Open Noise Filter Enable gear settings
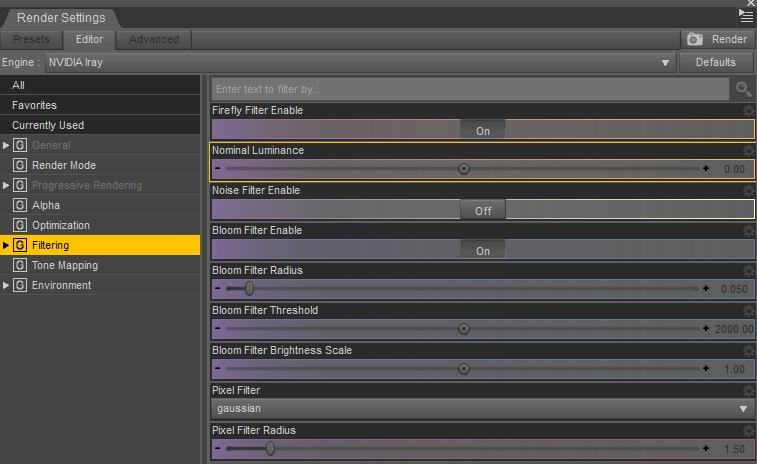Image resolution: width=757 pixels, height=464 pixels. pyautogui.click(x=748, y=191)
